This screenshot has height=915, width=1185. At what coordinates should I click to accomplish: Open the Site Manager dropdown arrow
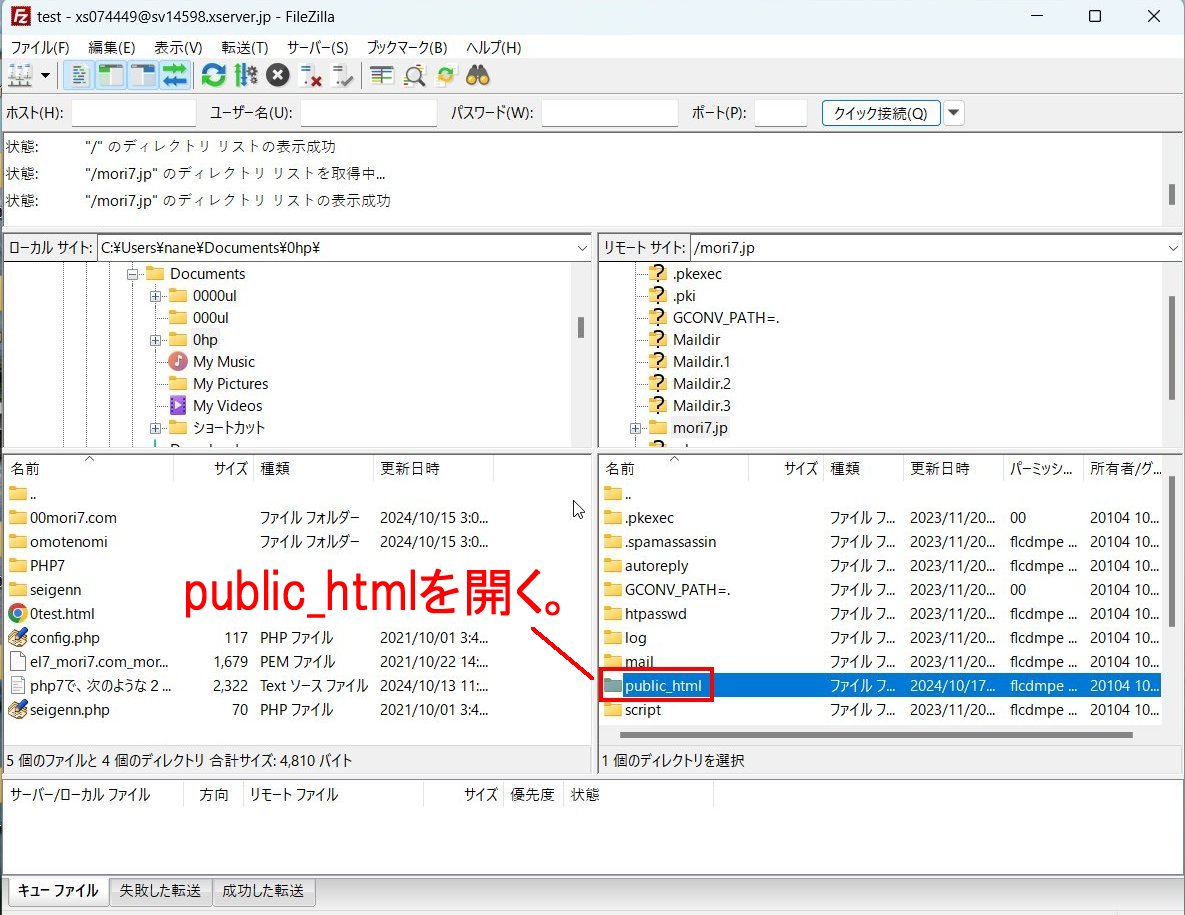pos(45,76)
